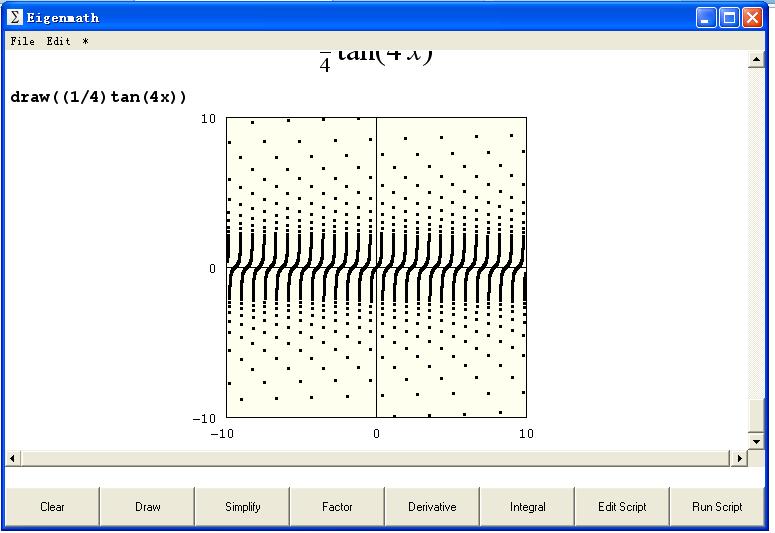The height and width of the screenshot is (533, 775).
Task: Click the horizontal scrollbar right arrow
Action: [x=739, y=458]
